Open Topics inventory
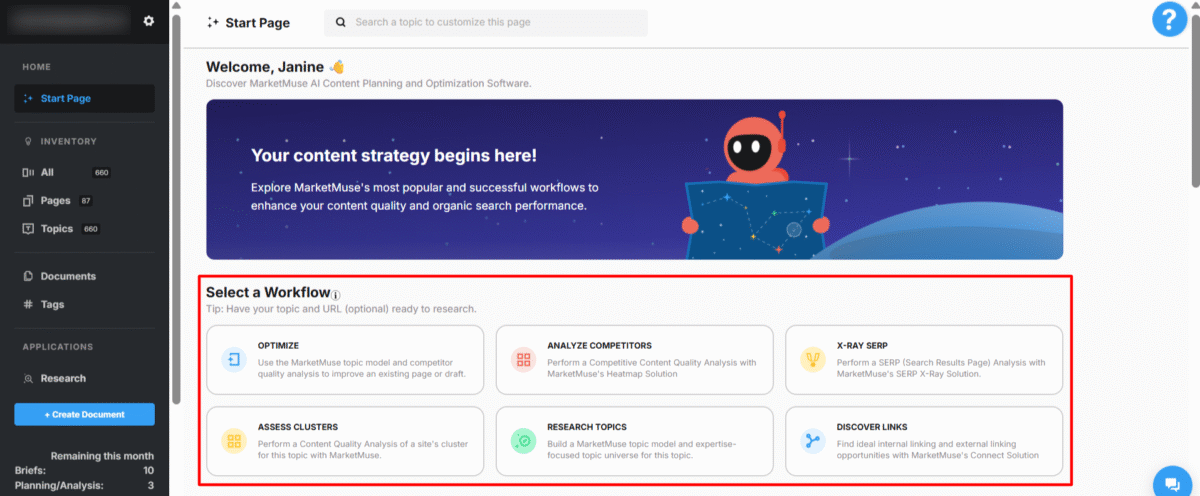 [x=57, y=229]
